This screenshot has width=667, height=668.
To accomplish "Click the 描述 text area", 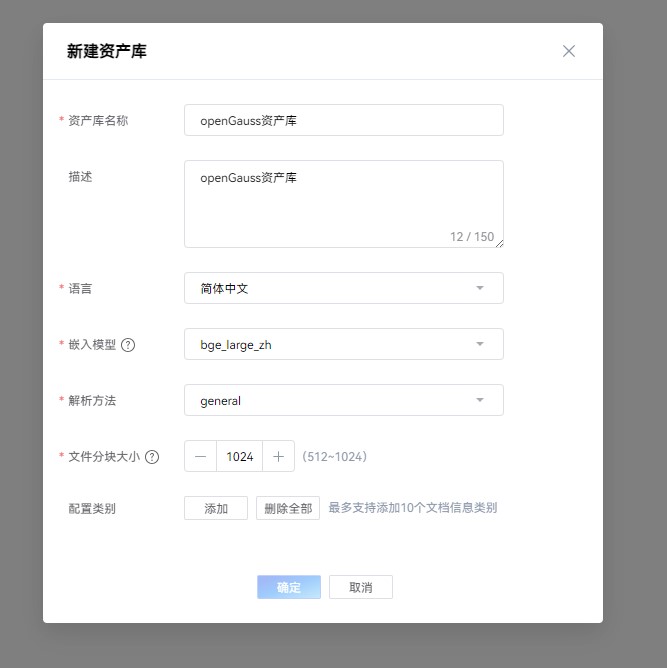I will 344,204.
